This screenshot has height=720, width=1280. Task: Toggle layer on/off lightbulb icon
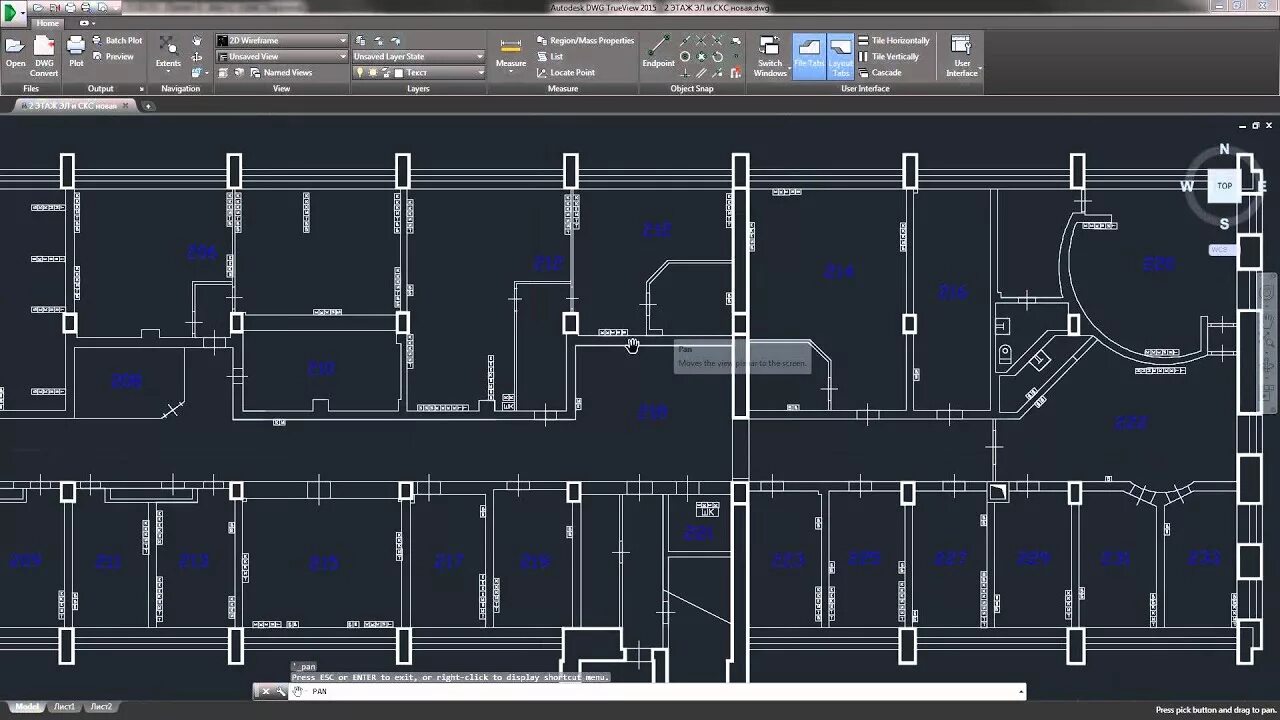tap(360, 72)
